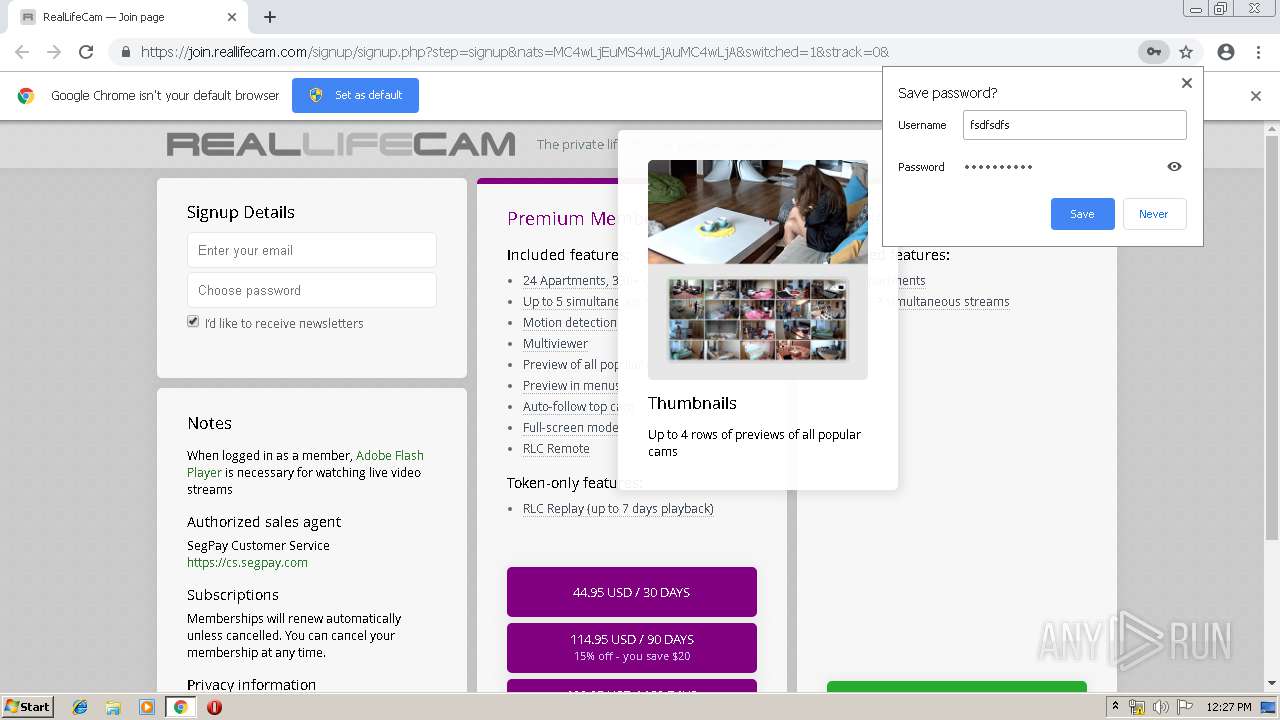Close the RealLifeCam tab
The width and height of the screenshot is (1280, 720).
click(x=232, y=17)
